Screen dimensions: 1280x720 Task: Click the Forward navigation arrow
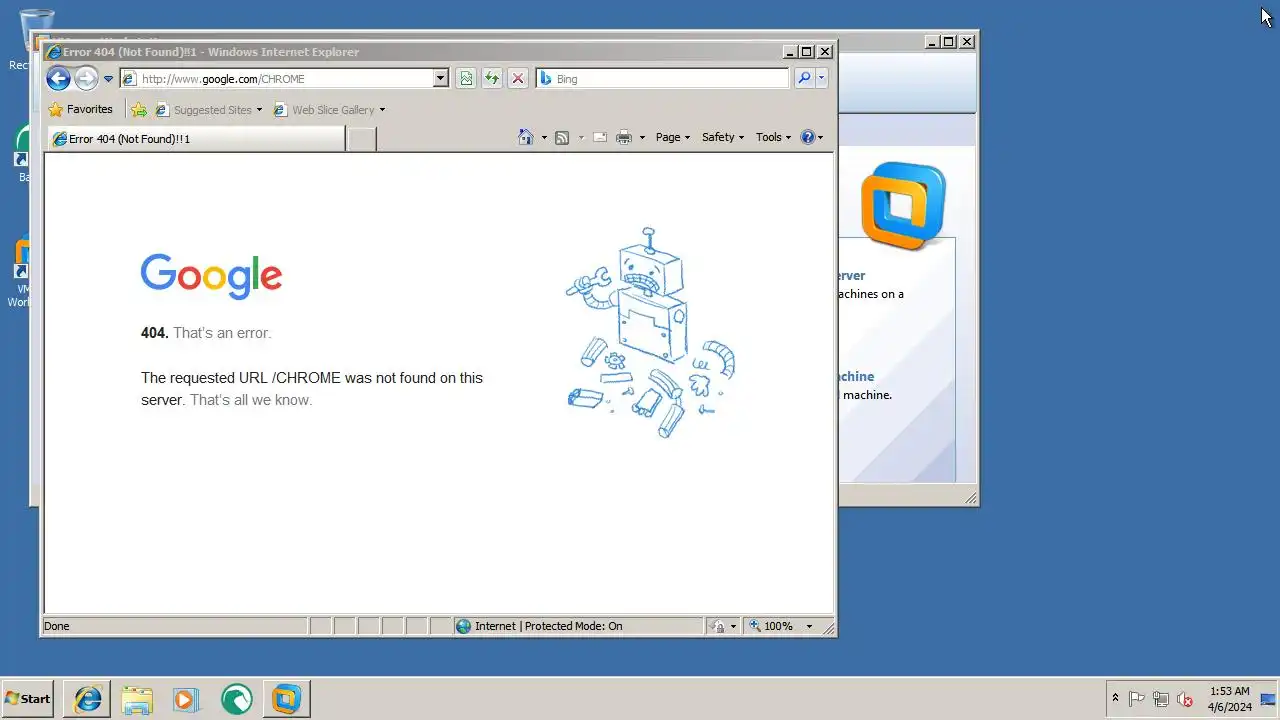click(86, 78)
